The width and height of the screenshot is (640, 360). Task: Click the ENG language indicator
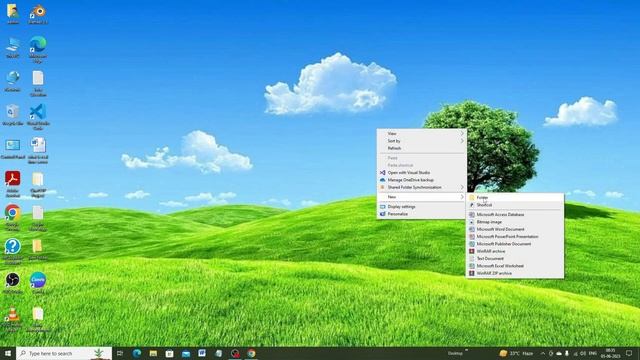593,353
